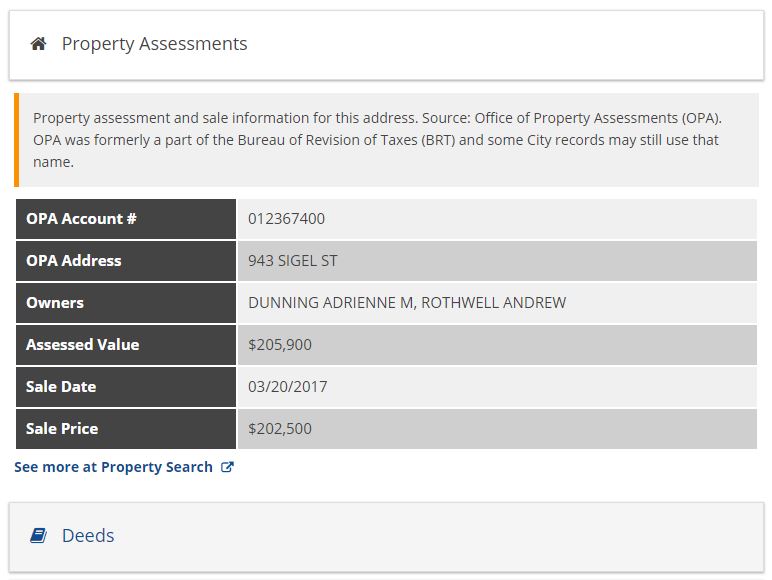The image size is (772, 580).
Task: Click the OPA source information notice text
Action: pyautogui.click(x=378, y=140)
